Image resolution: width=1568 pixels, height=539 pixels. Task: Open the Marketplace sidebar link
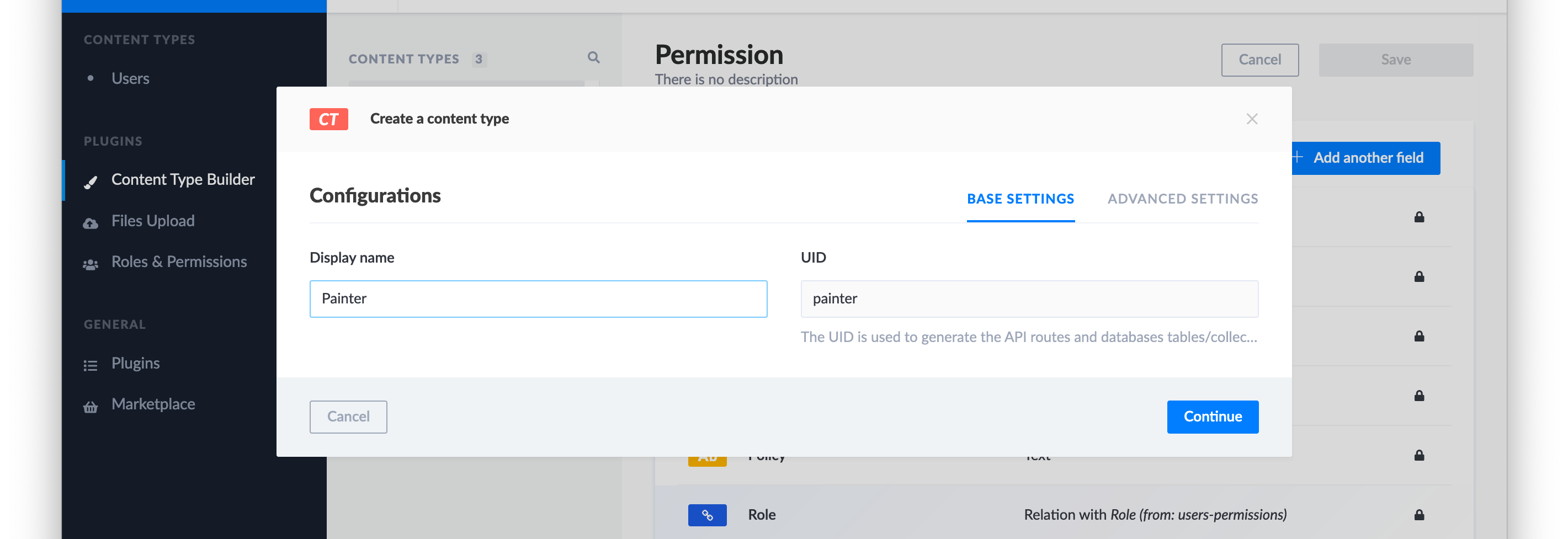click(153, 404)
